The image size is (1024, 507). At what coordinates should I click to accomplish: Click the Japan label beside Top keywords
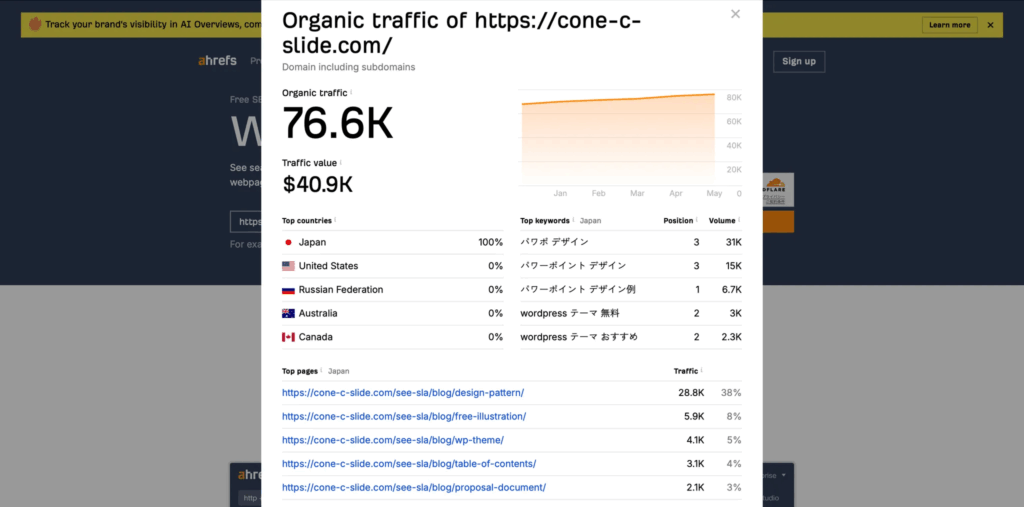(590, 221)
